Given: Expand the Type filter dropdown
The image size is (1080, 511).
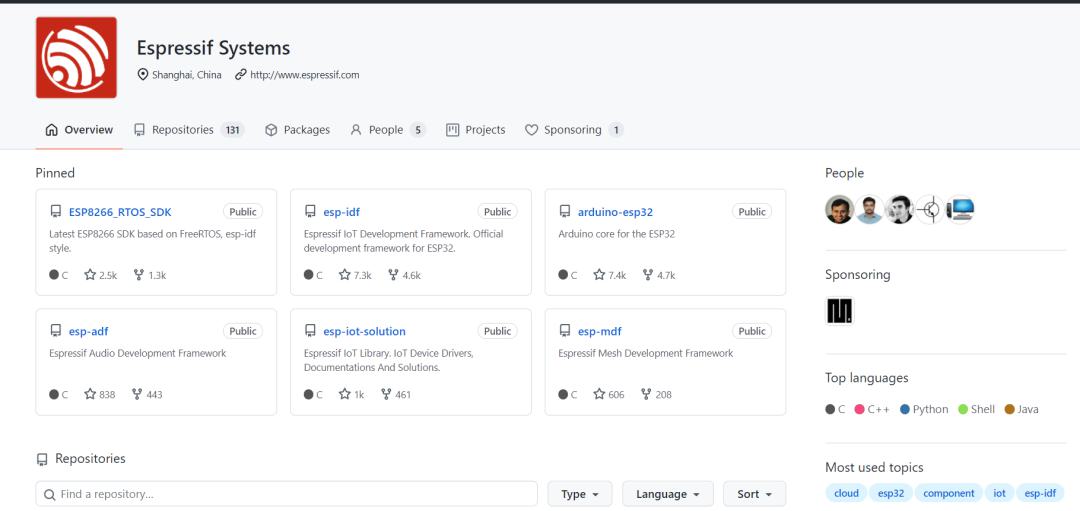Looking at the screenshot, I should click(x=579, y=494).
